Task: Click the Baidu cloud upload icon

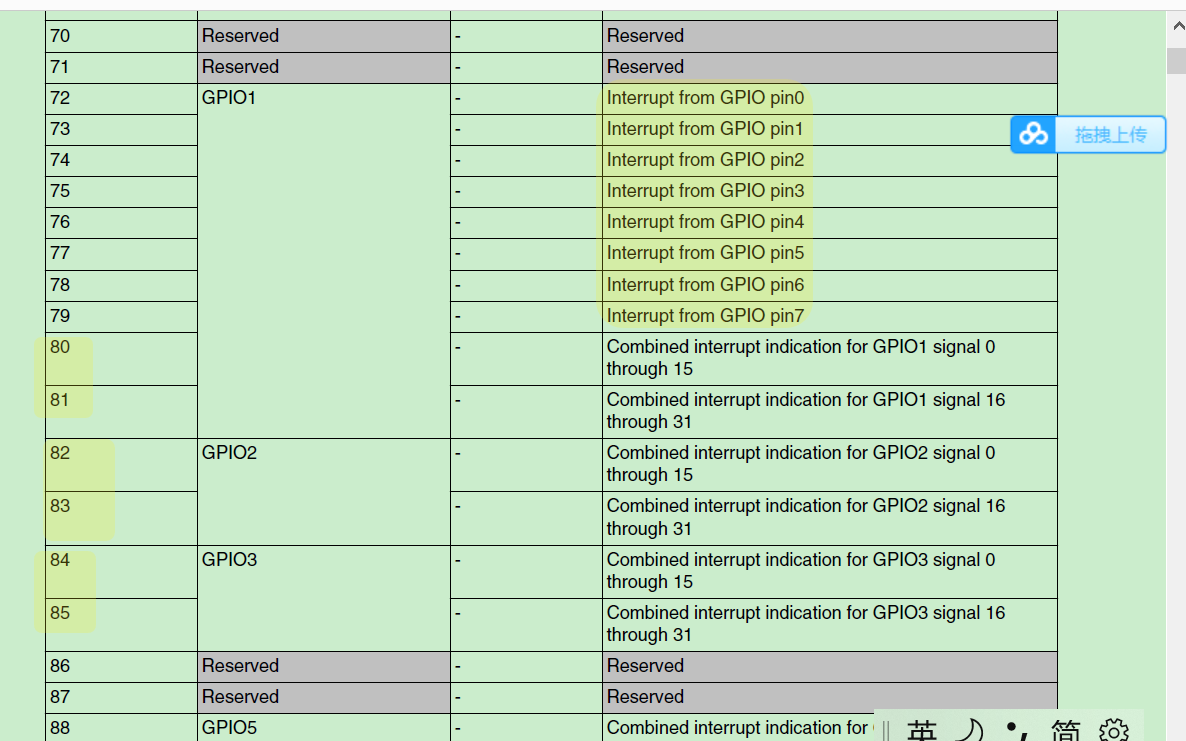Action: coord(1034,134)
